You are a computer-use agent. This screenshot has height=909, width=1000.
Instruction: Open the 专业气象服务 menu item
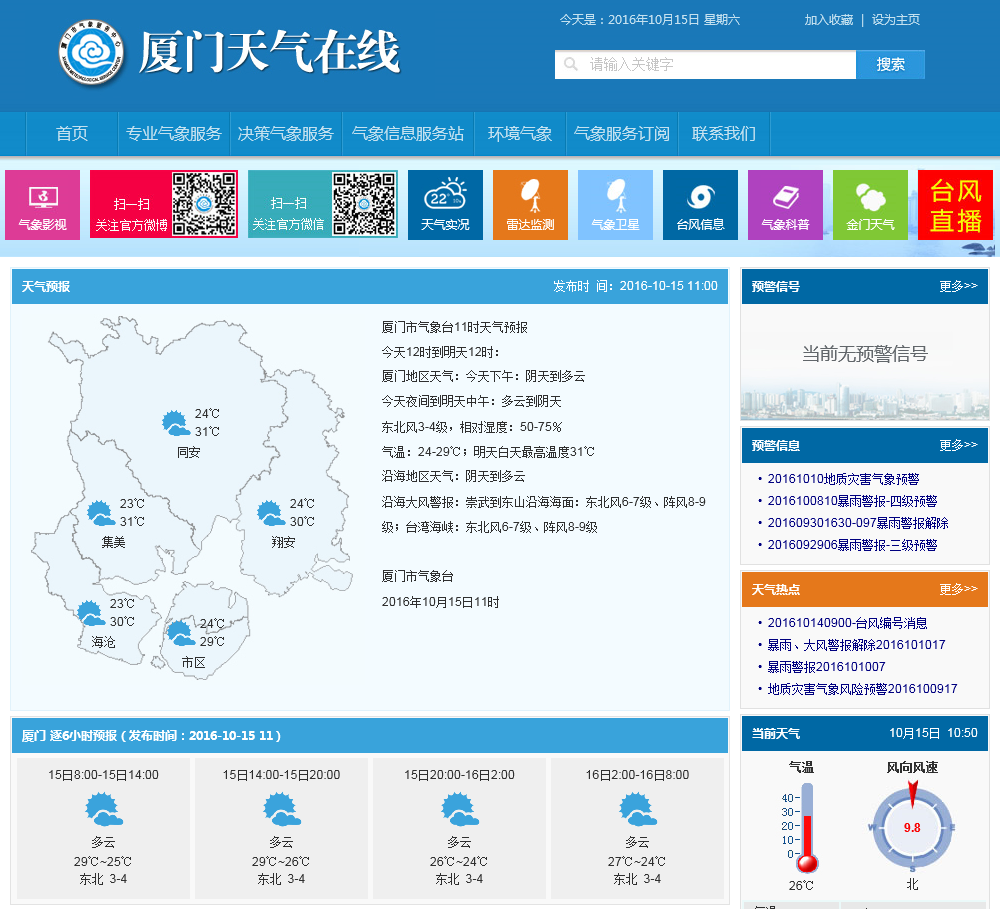[x=173, y=133]
